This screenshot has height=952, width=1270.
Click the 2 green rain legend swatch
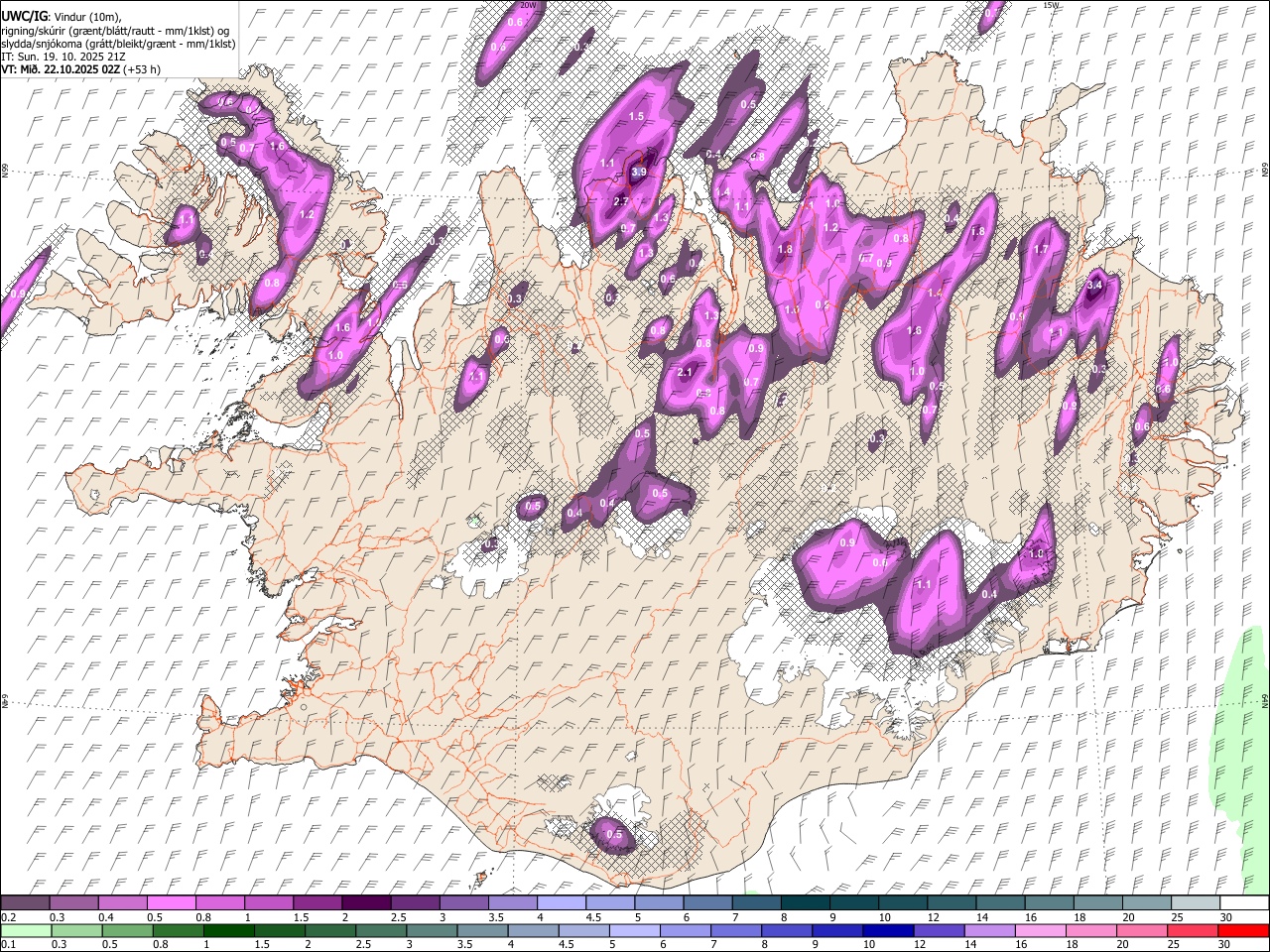point(329,930)
